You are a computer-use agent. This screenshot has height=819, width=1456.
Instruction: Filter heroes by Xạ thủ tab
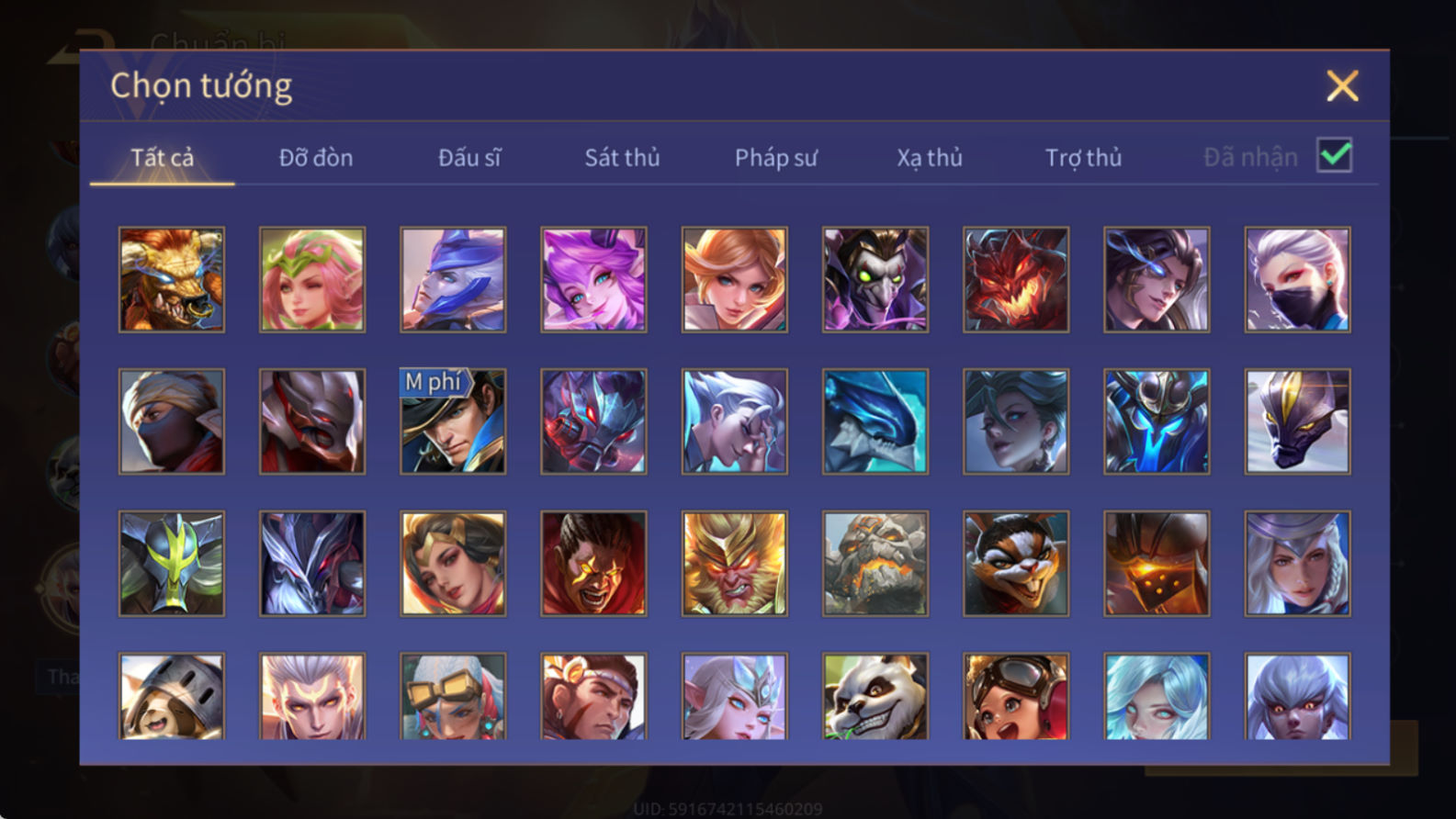coord(930,158)
